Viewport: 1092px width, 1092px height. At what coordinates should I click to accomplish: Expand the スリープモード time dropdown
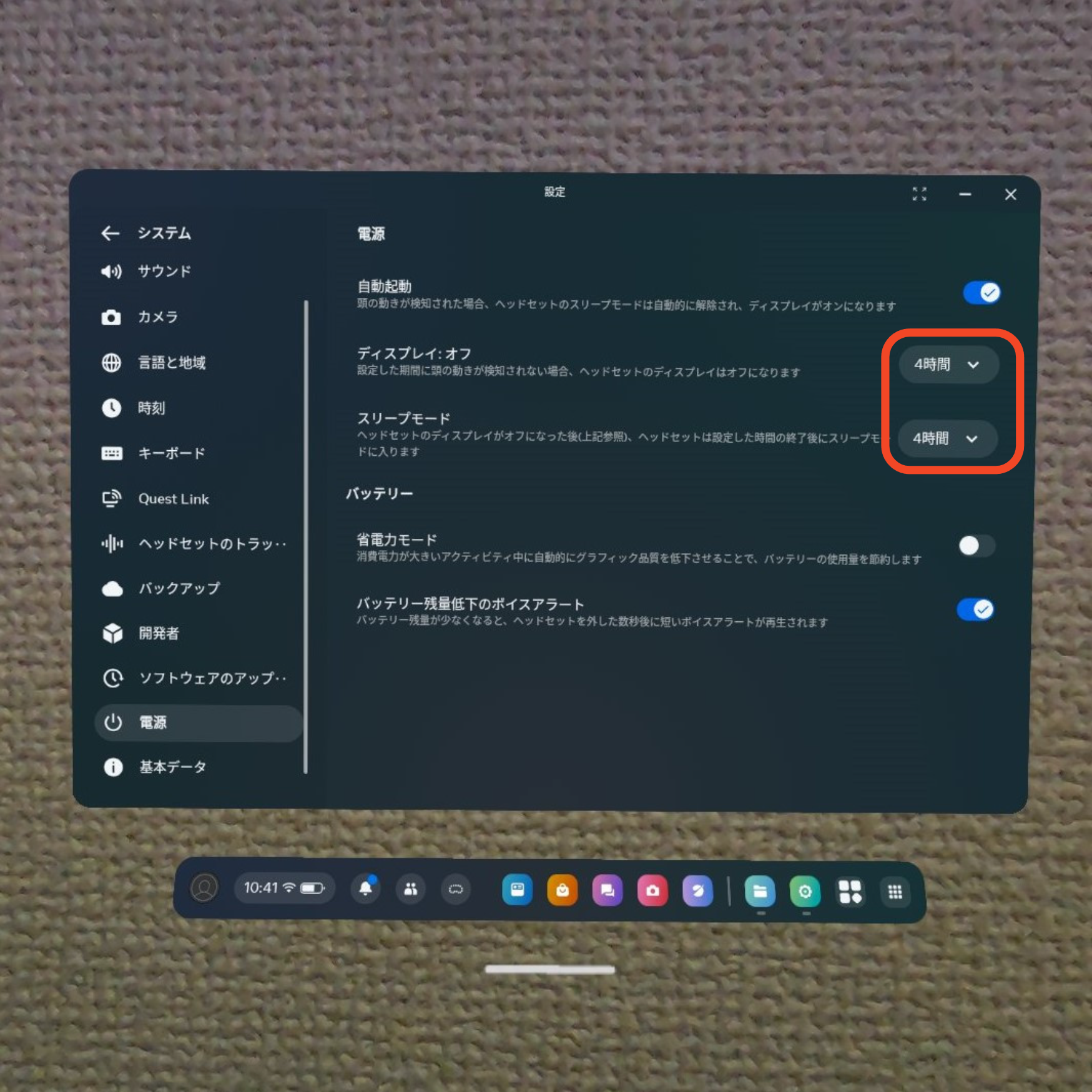tap(947, 439)
